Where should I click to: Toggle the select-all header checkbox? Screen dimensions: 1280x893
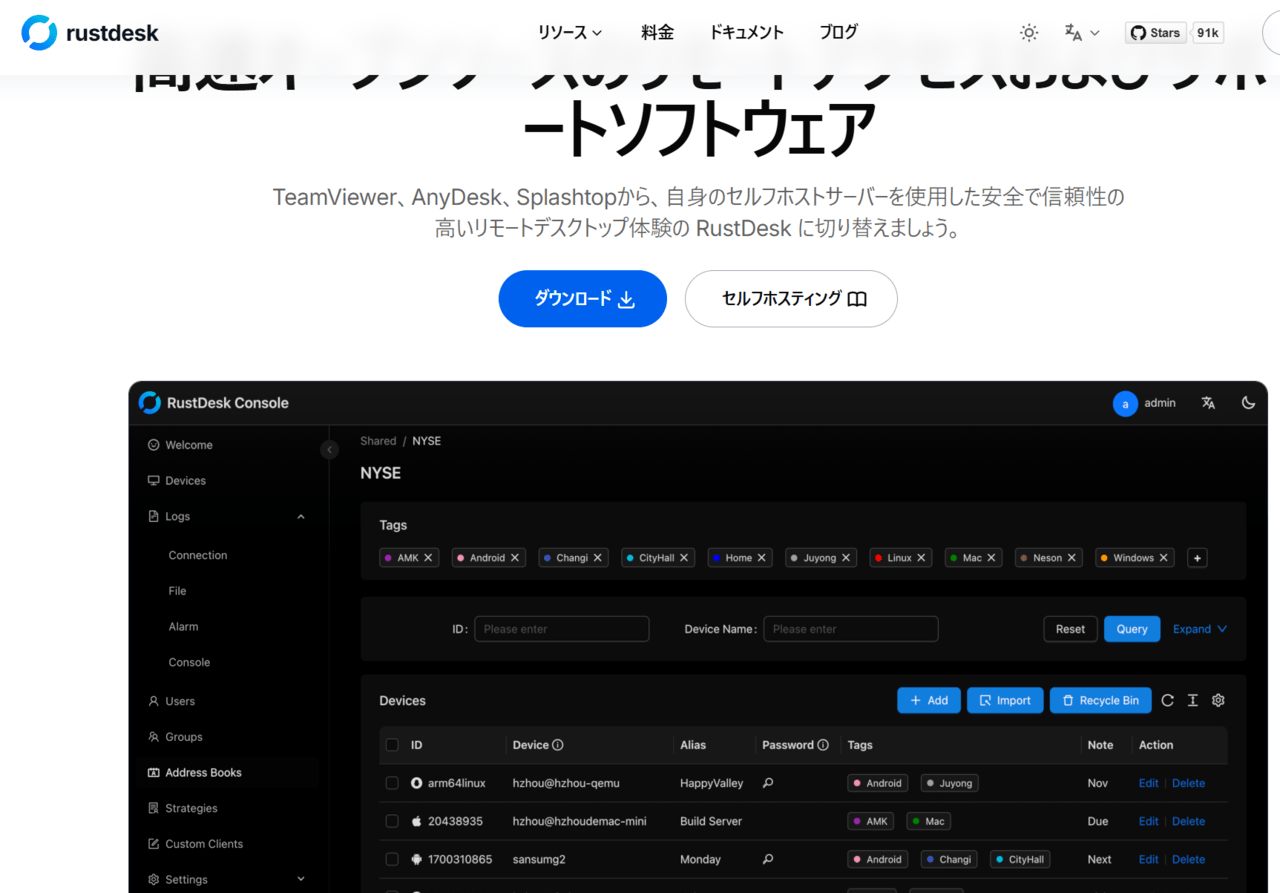(392, 745)
